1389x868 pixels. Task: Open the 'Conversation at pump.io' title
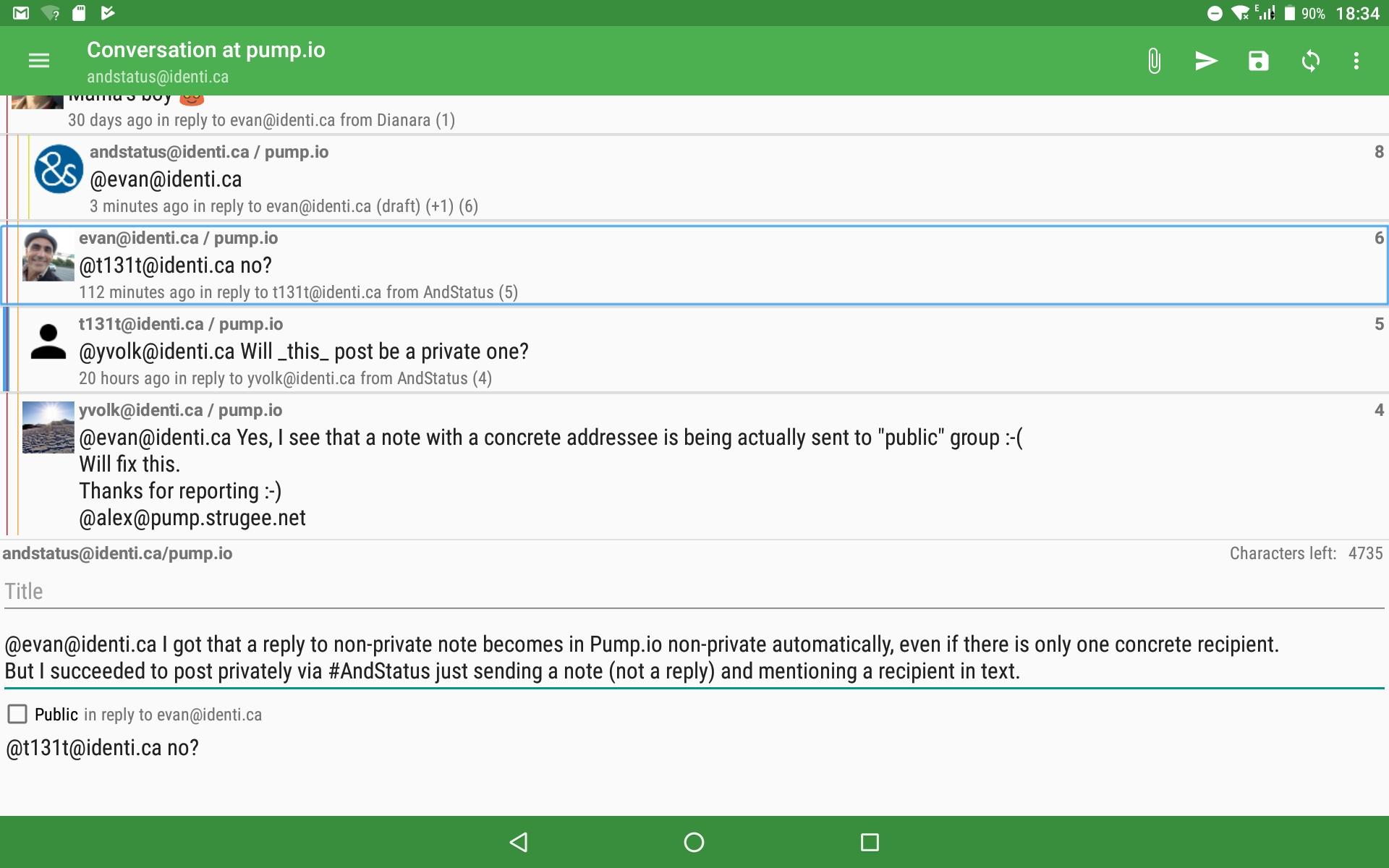click(x=206, y=50)
